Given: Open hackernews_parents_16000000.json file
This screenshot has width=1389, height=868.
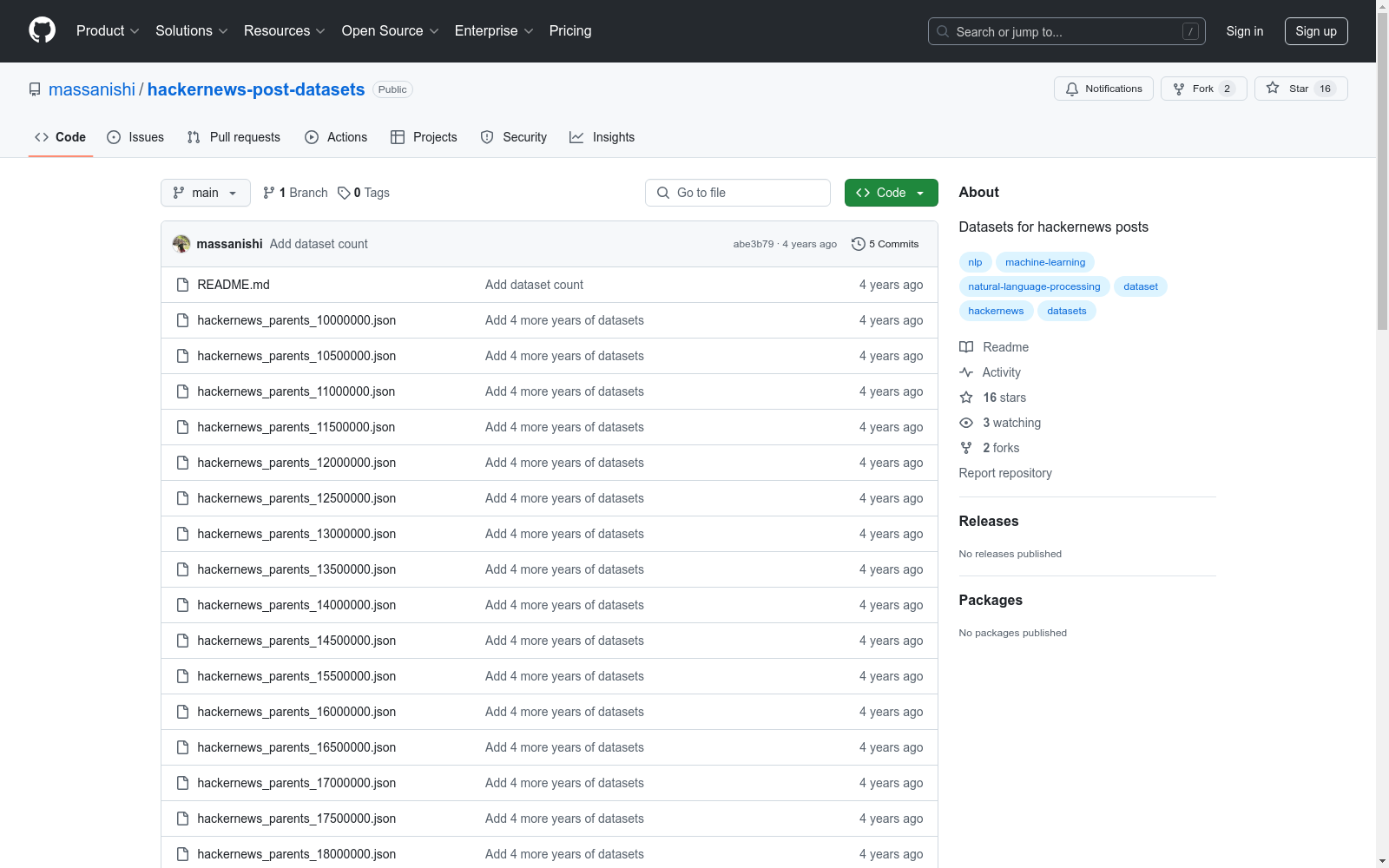Looking at the screenshot, I should [x=297, y=712].
